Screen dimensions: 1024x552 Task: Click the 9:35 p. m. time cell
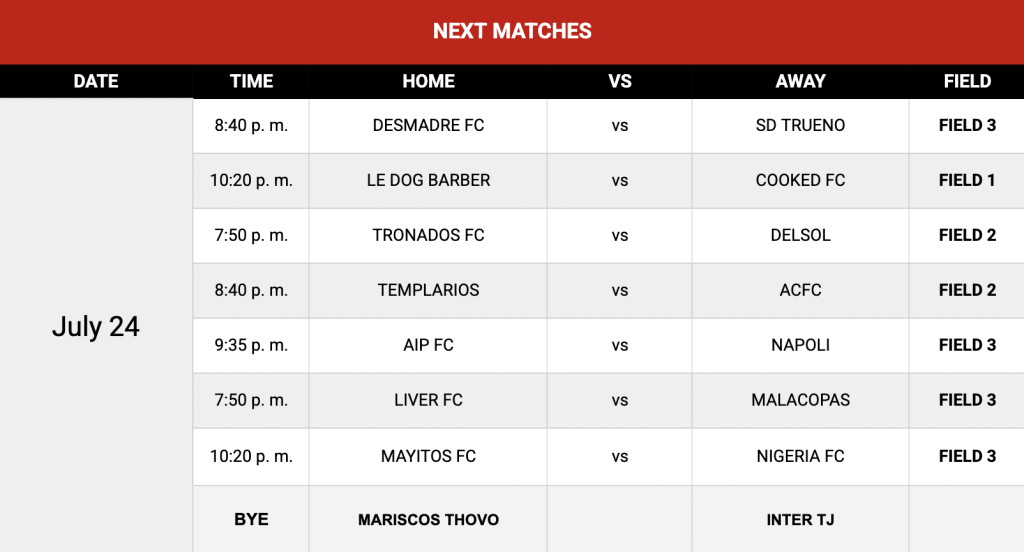click(x=251, y=345)
